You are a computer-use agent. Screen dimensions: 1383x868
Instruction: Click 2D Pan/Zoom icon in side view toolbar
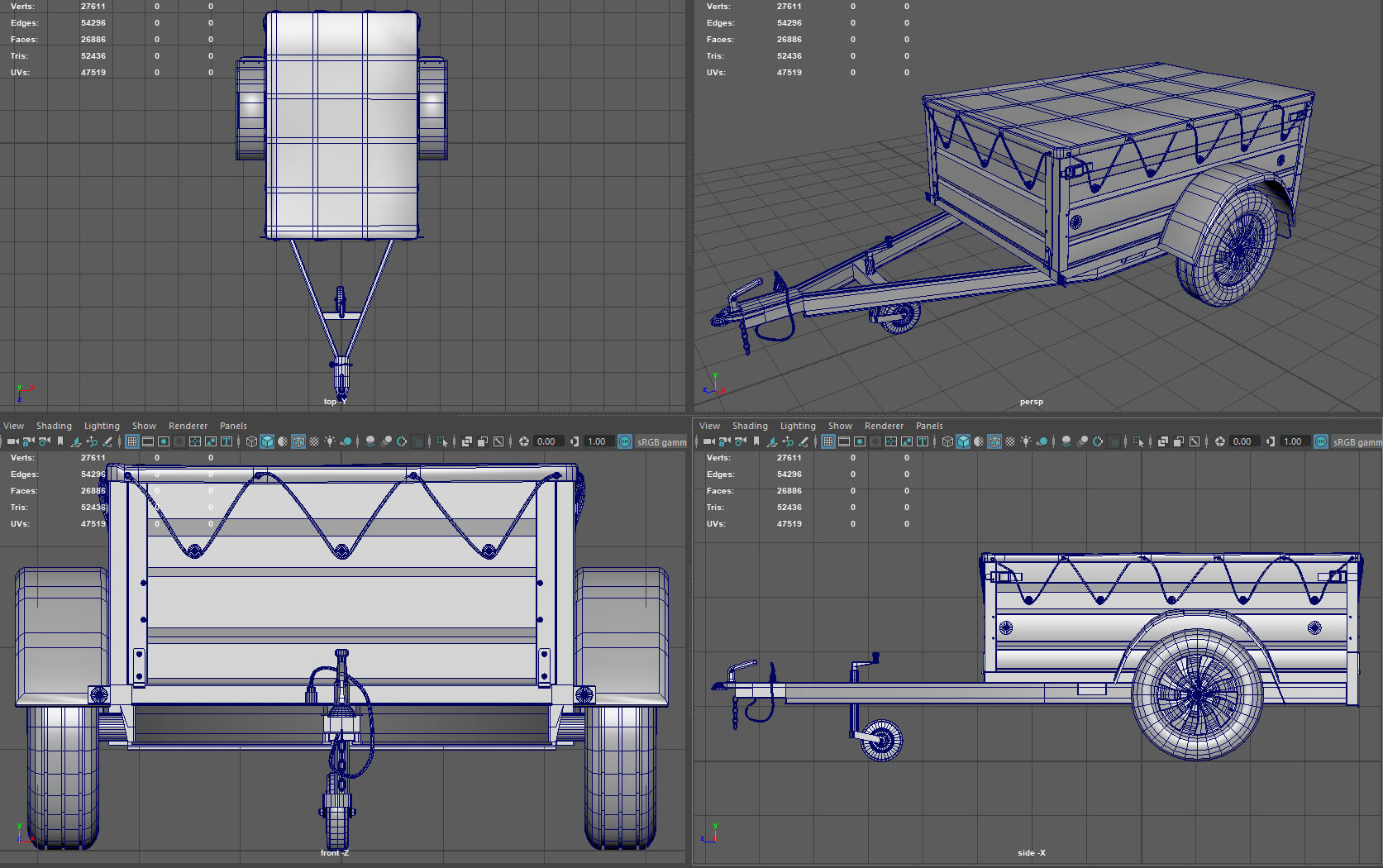tap(788, 441)
